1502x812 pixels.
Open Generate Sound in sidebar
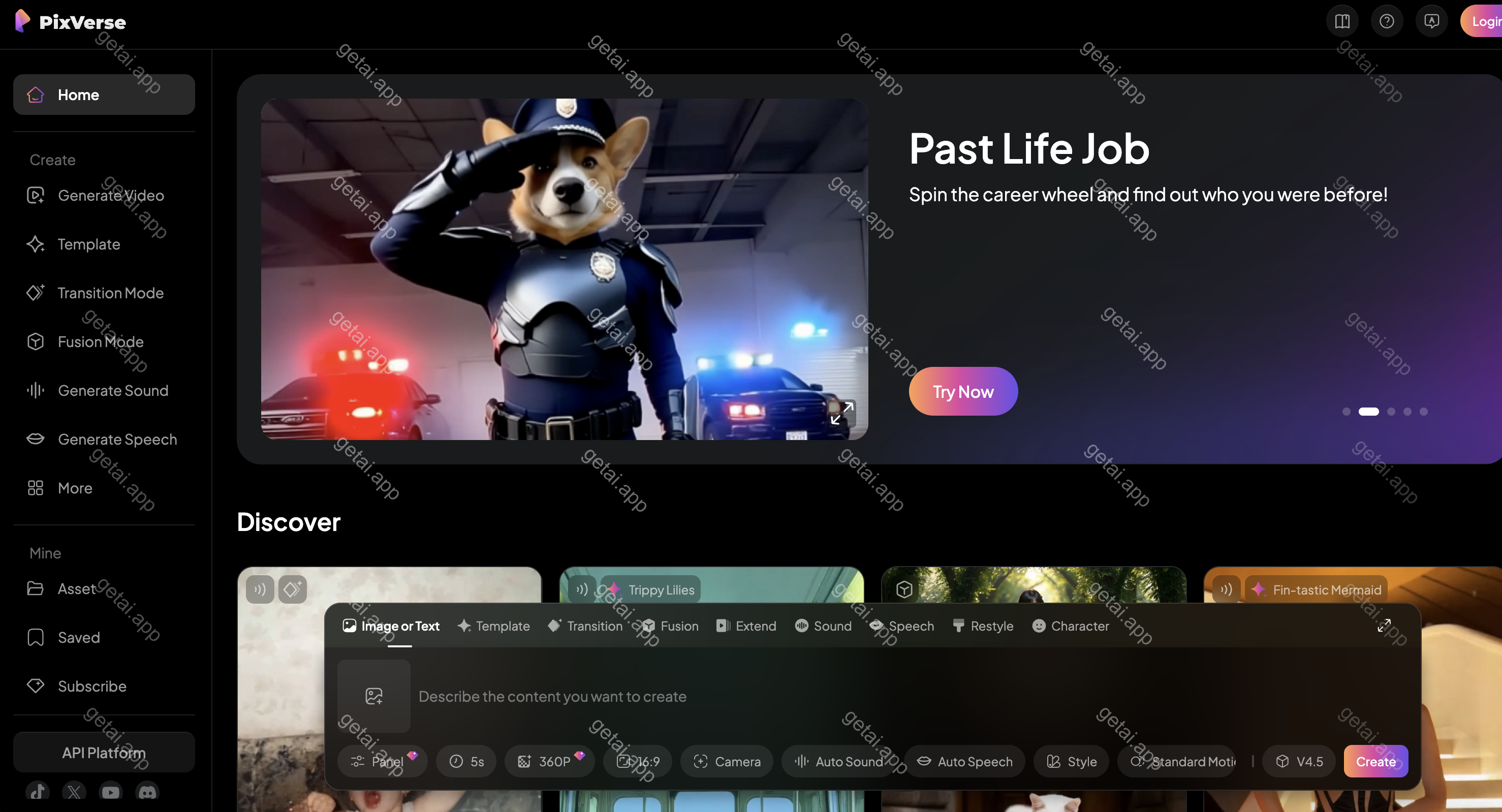click(104, 391)
